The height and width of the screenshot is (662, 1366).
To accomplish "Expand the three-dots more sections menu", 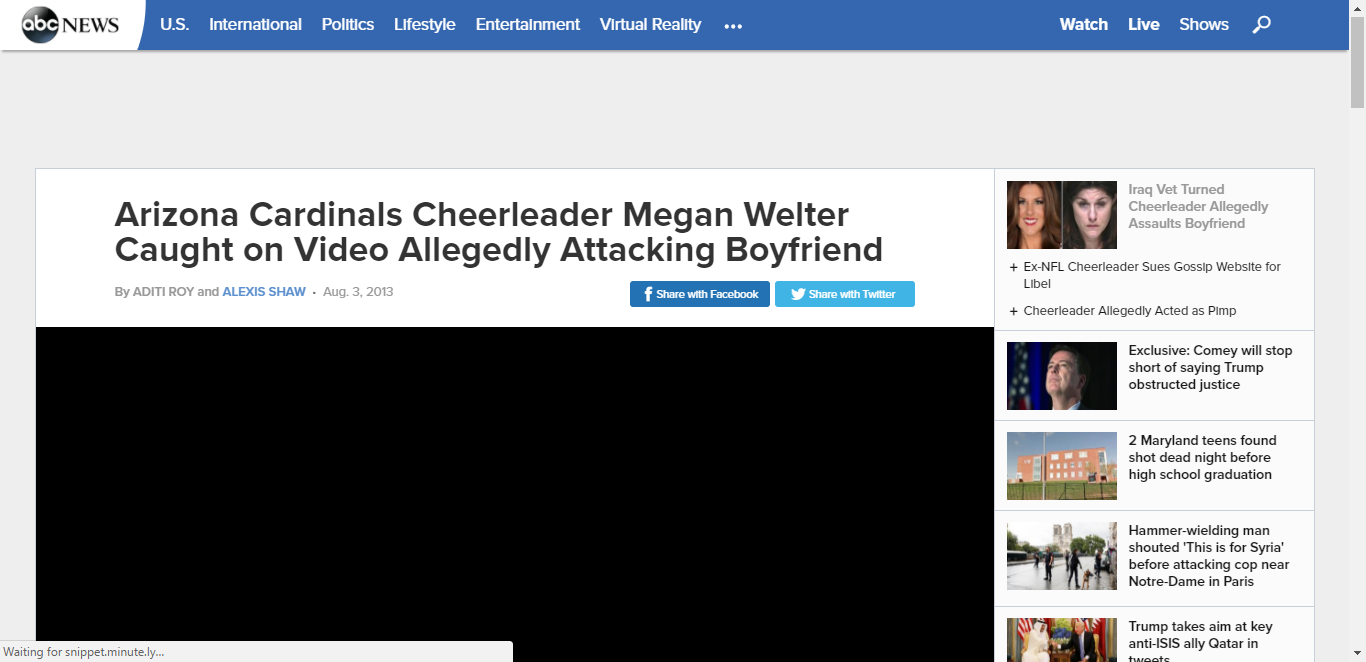I will pos(733,26).
